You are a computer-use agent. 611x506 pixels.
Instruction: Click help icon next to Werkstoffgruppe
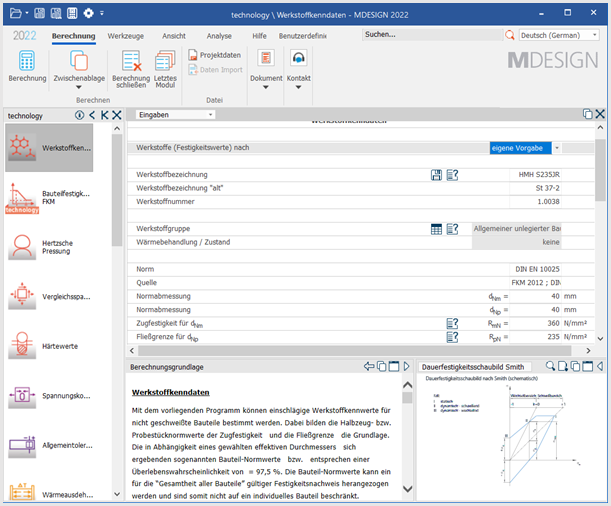452,229
